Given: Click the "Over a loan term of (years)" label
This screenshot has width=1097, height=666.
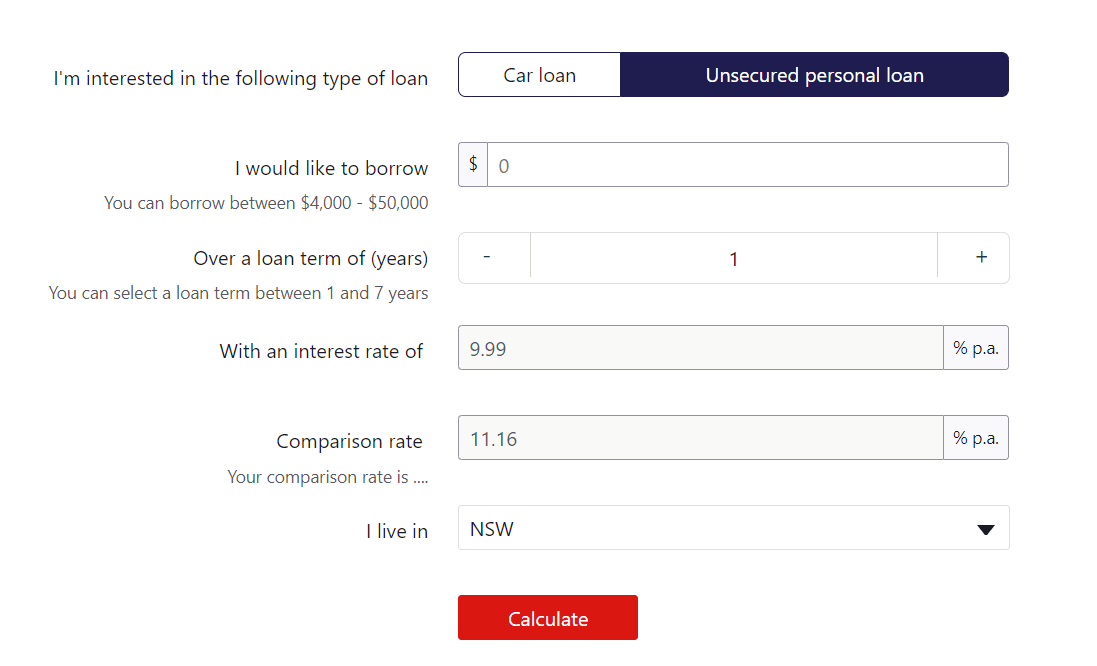Looking at the screenshot, I should click(310, 258).
